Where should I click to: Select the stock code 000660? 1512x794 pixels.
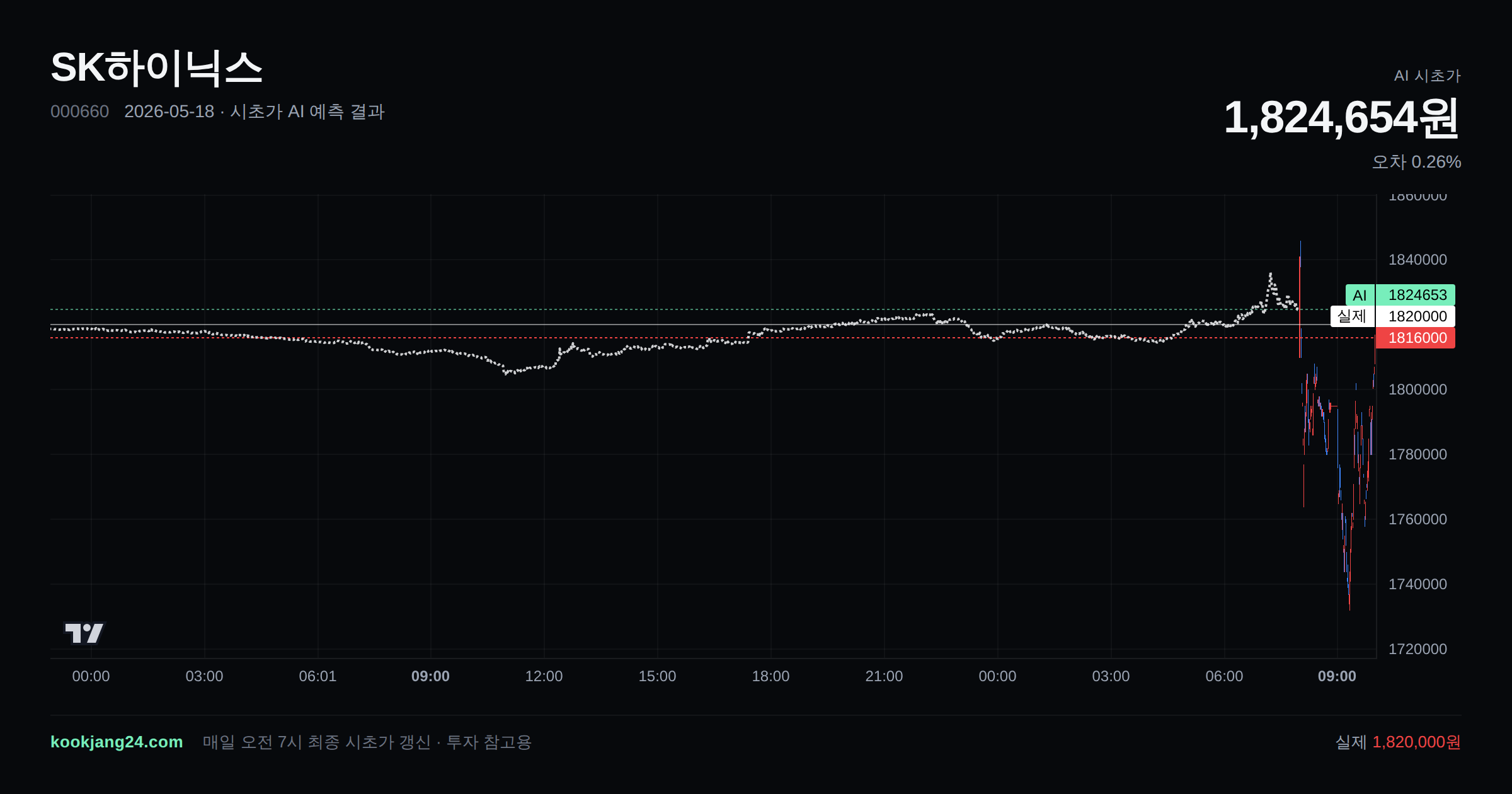click(79, 112)
